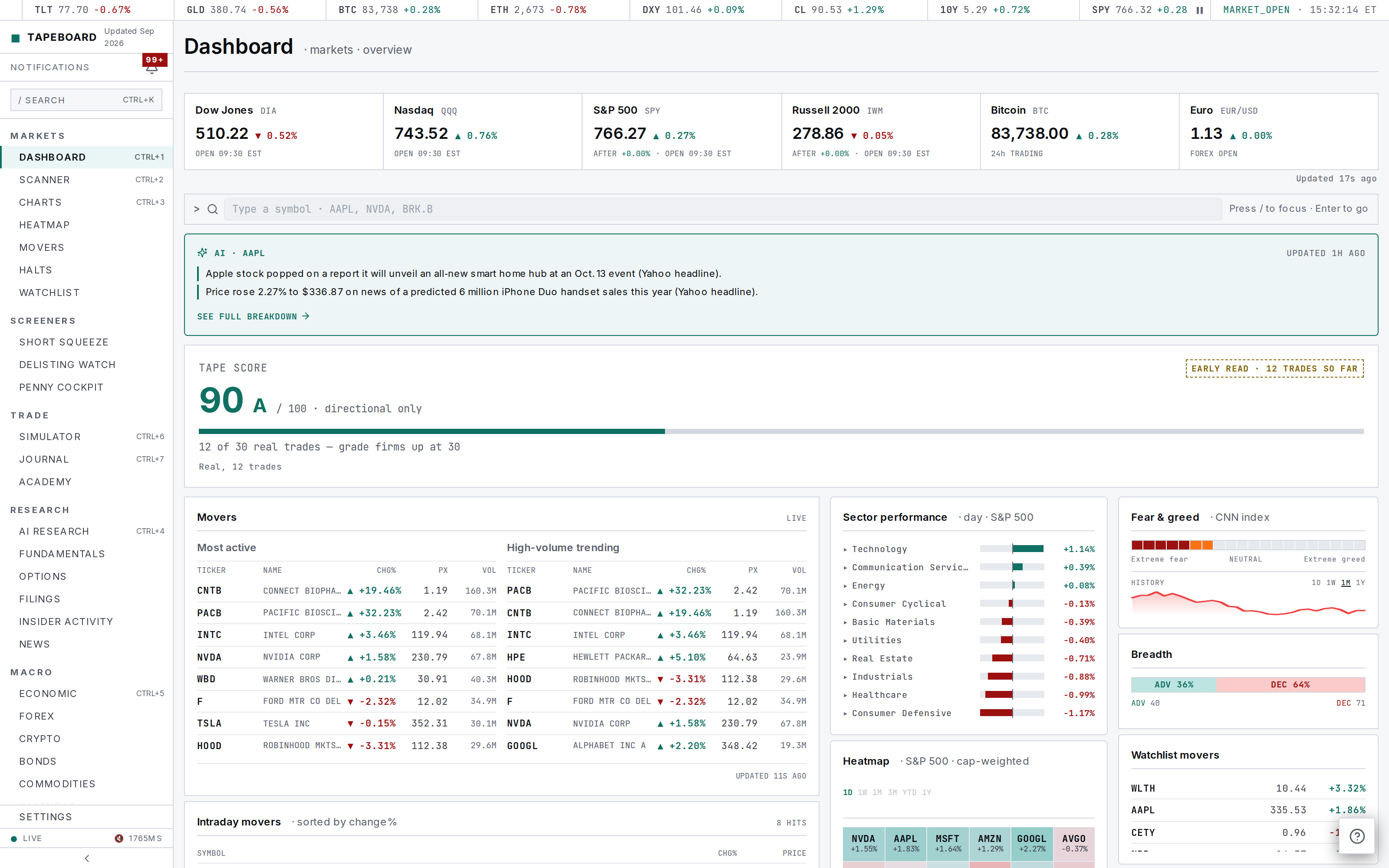Viewport: 1389px width, 868px height.
Task: Click the green LIVE status dot
Action: click(14, 839)
